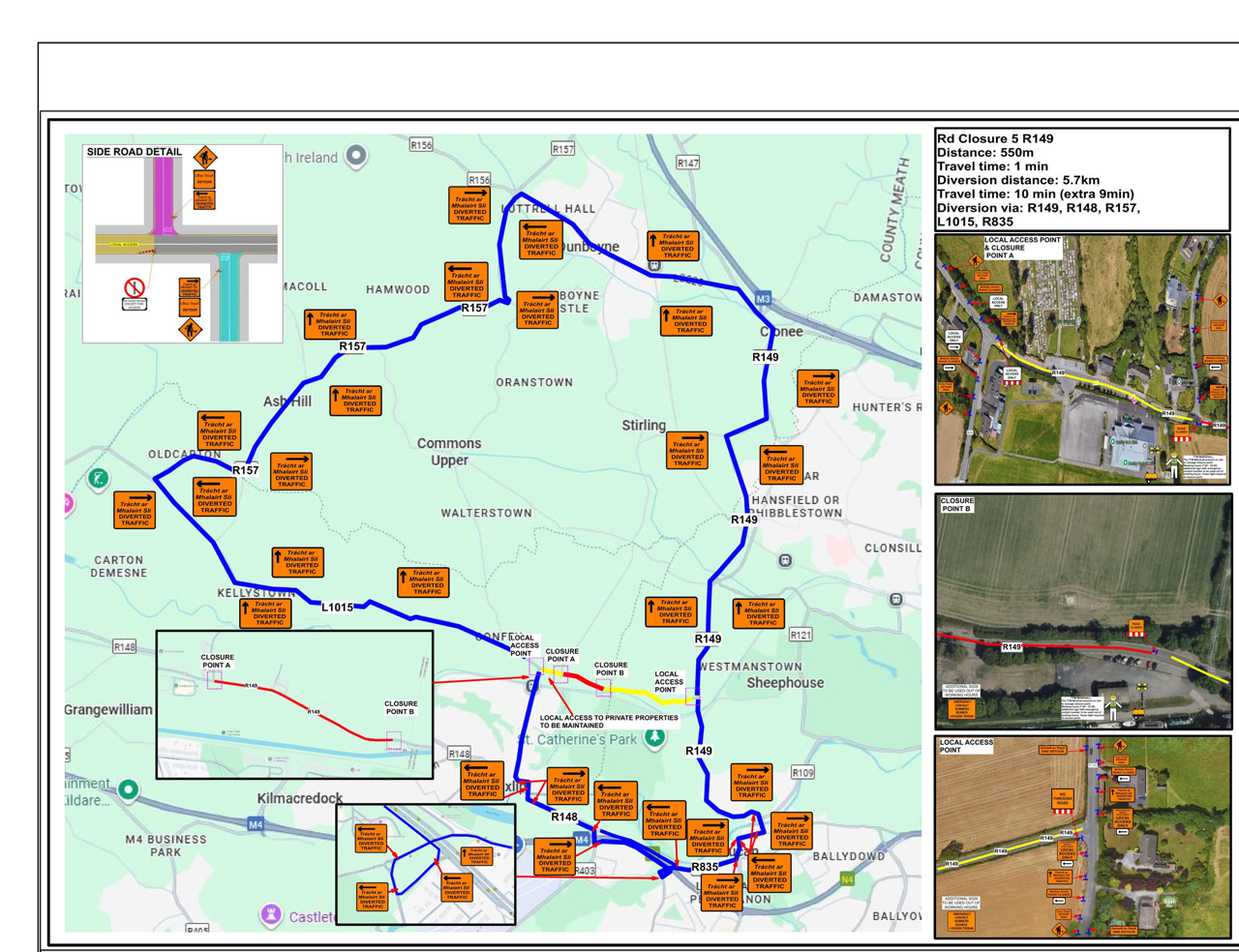Image resolution: width=1239 pixels, height=952 pixels.
Task: Click the R147 road shield
Action: point(687,164)
